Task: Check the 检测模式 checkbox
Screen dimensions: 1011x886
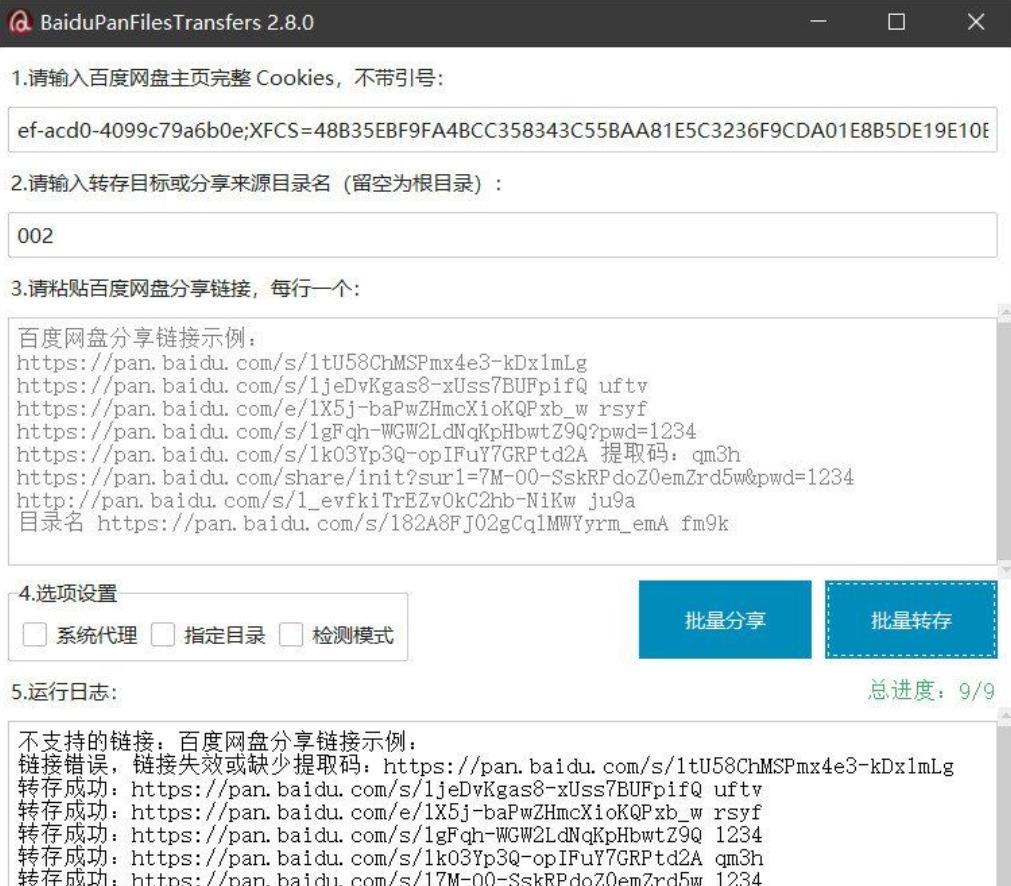Action: coord(292,635)
